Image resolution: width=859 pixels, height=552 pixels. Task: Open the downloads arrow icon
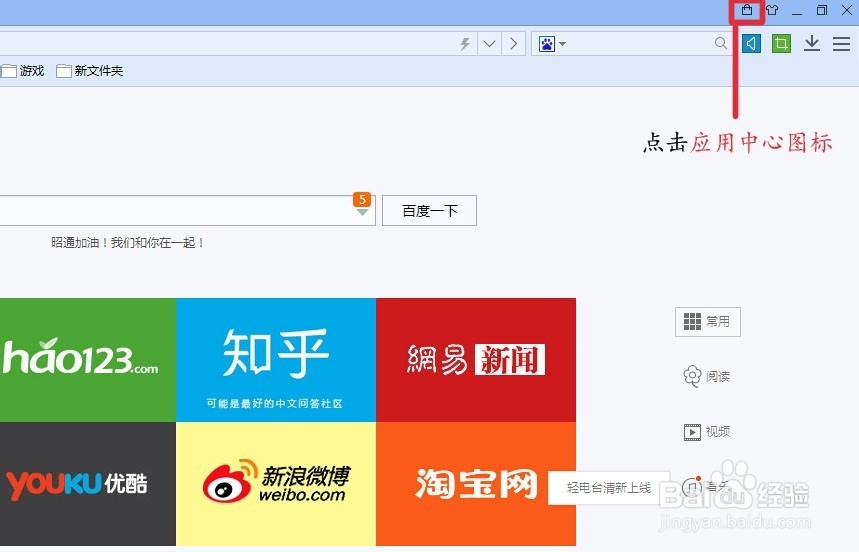[x=812, y=43]
